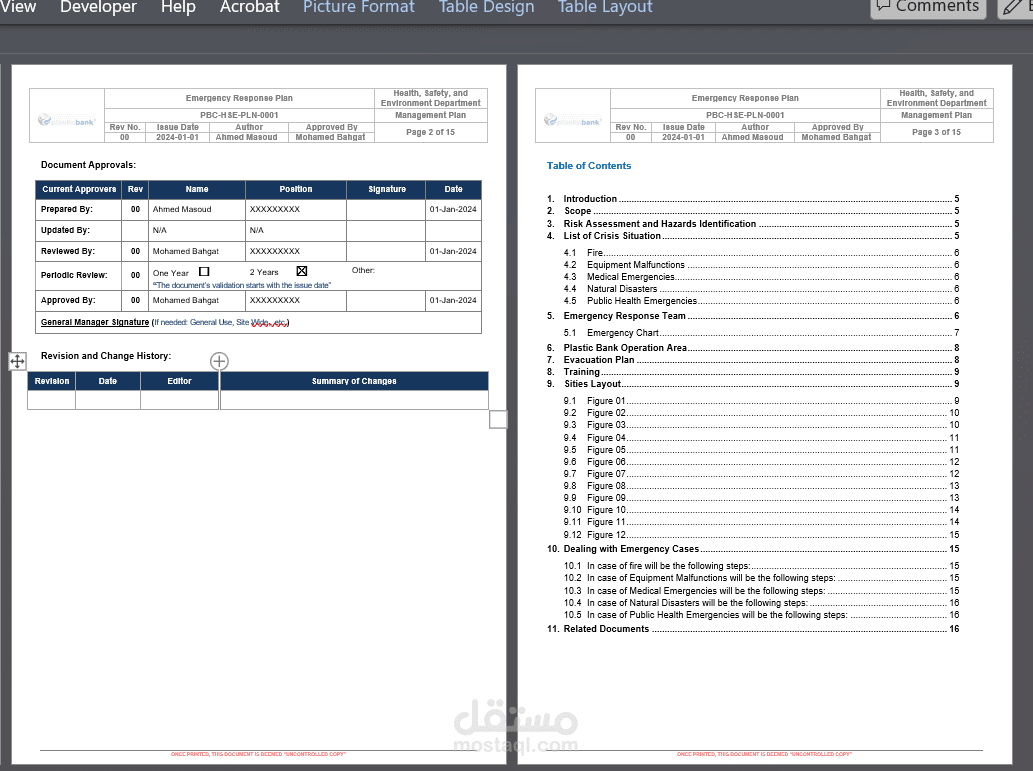Click the empty Summary of Changes cell

pyautogui.click(x=354, y=400)
